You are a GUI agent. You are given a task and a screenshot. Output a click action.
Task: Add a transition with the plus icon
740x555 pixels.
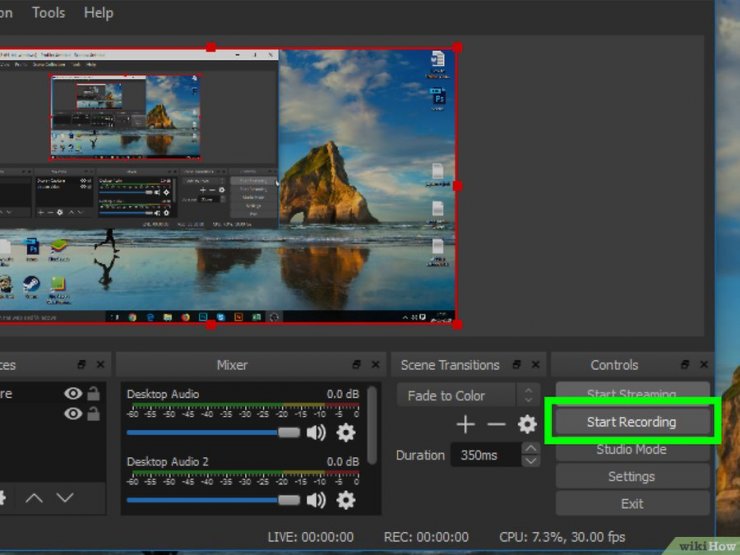(466, 424)
